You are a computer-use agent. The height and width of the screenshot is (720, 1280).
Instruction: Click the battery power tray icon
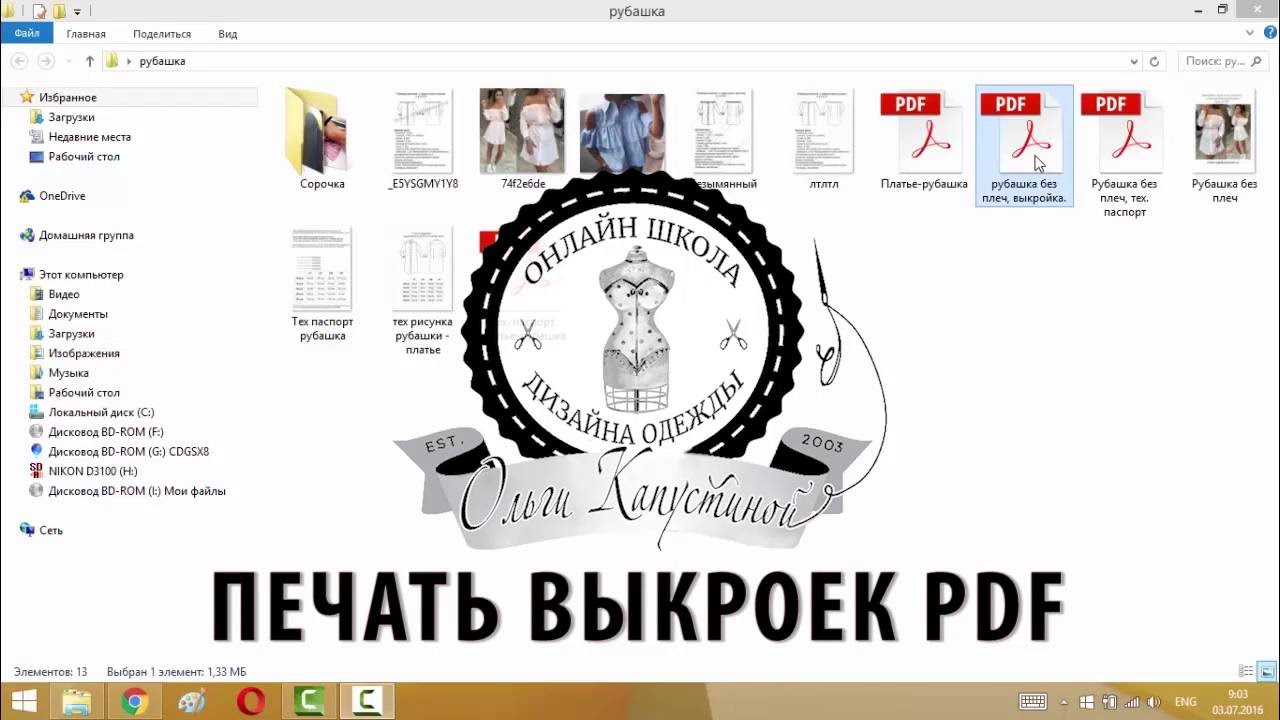pos(1109,702)
